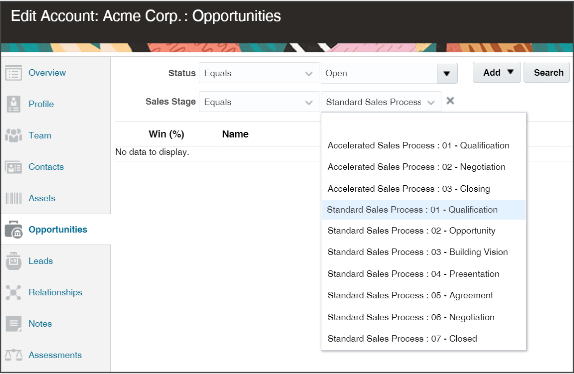Expand the Status Equals operator dropdown

click(259, 73)
